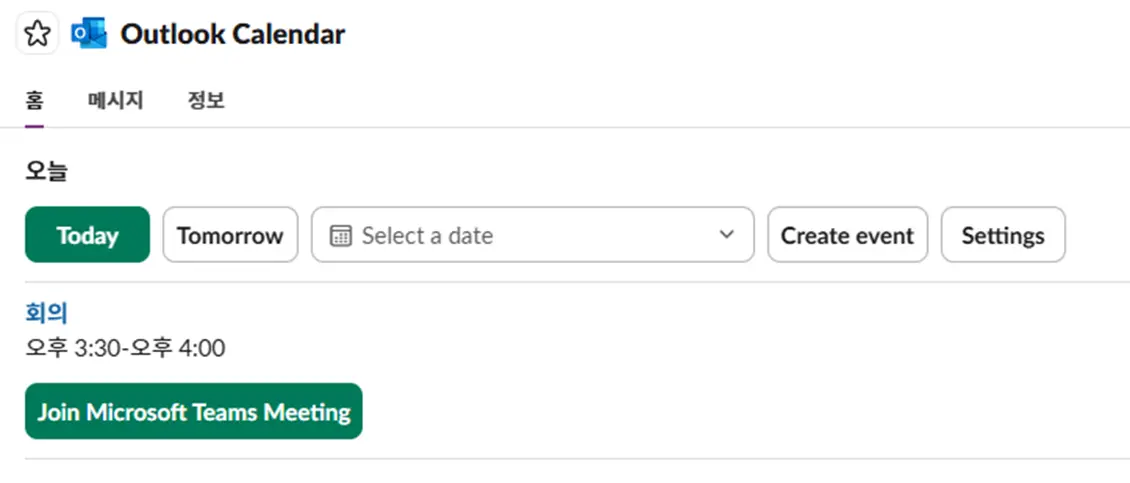Go to the 정보 tab

point(206,100)
